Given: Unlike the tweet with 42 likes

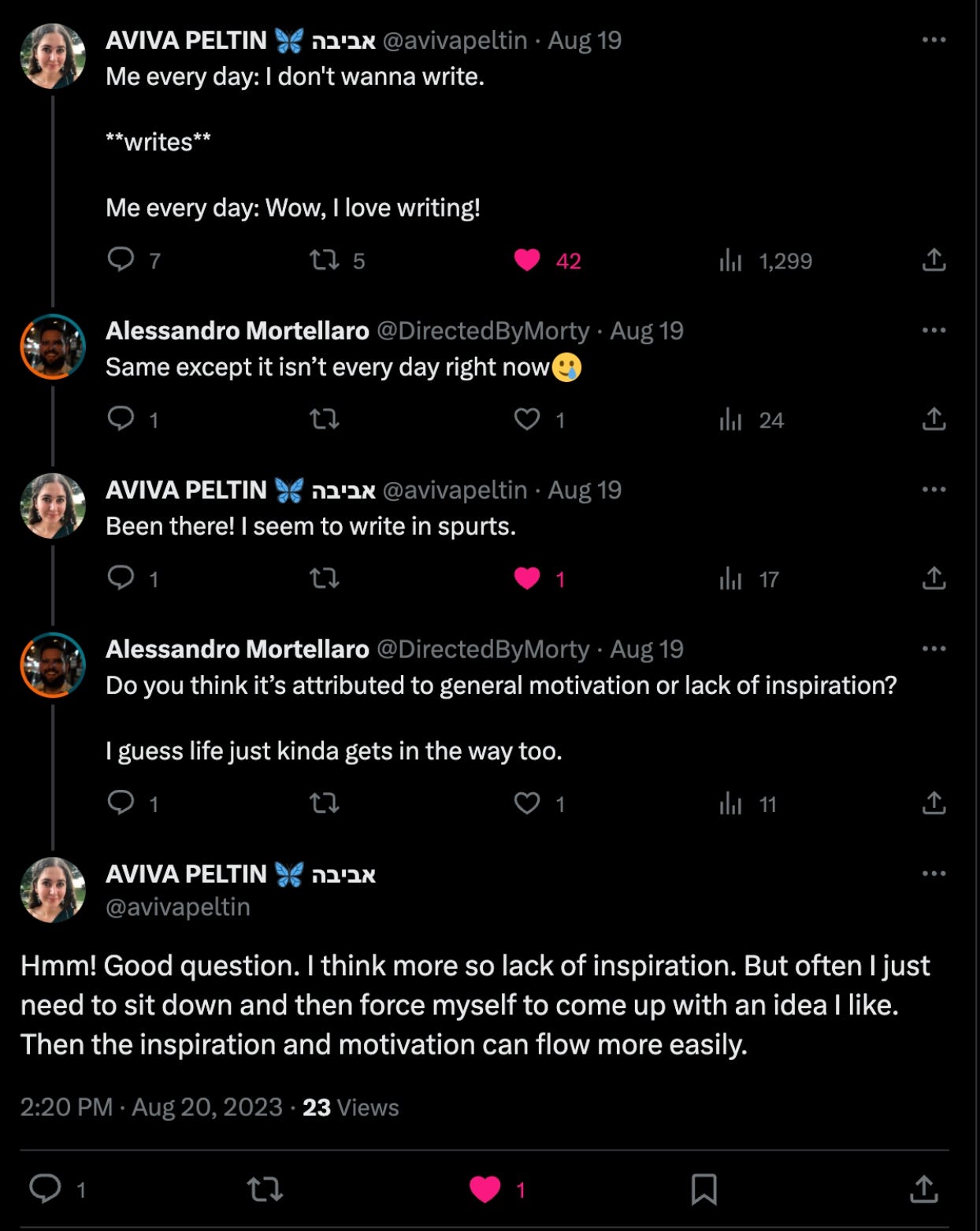Looking at the screenshot, I should pos(527,260).
